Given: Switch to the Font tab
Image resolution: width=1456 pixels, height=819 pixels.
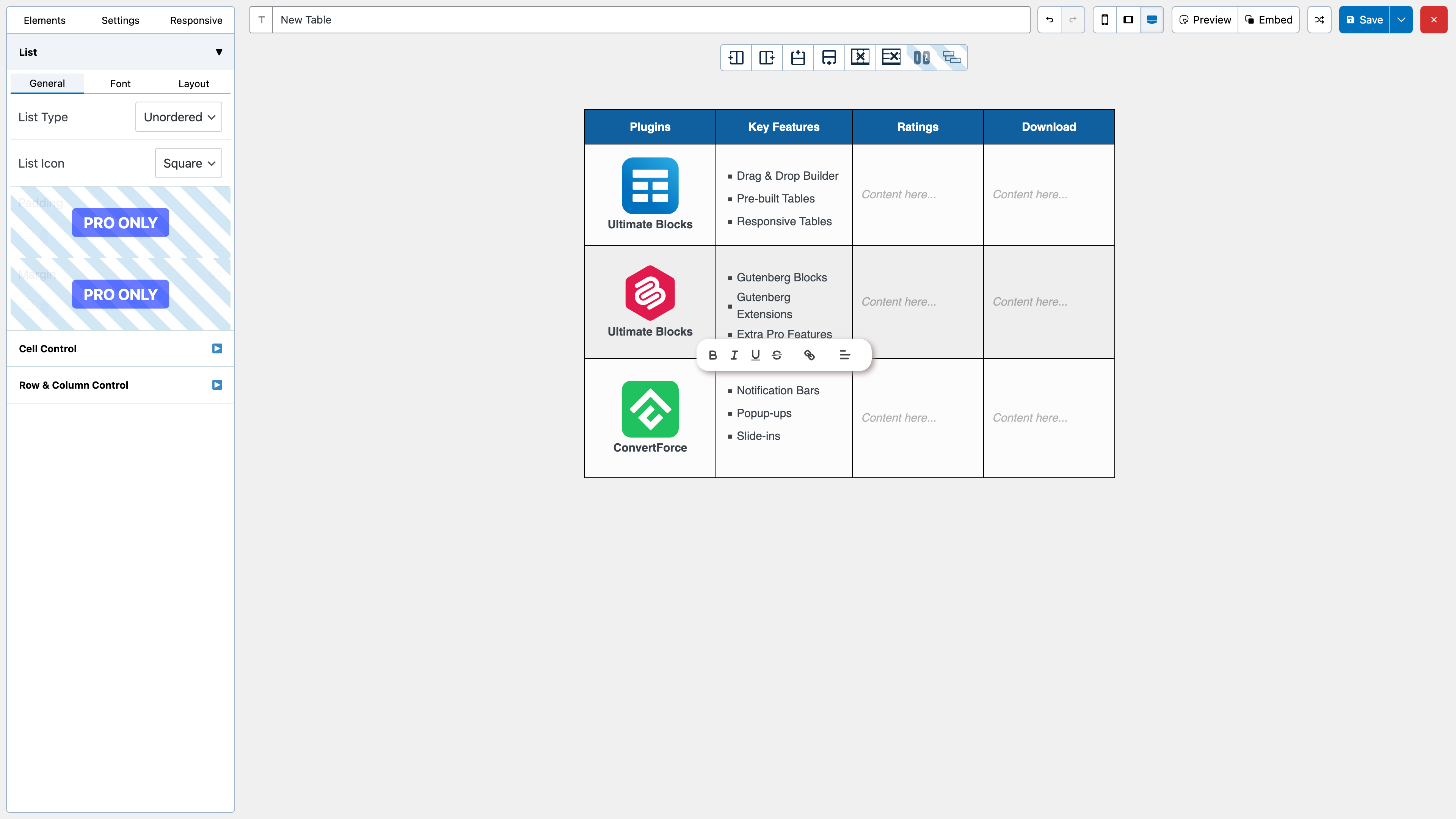Looking at the screenshot, I should (x=120, y=84).
